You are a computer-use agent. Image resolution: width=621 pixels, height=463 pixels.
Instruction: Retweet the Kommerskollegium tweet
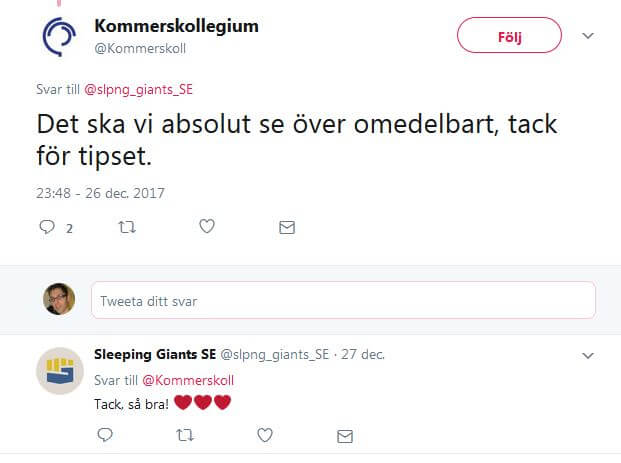127,227
